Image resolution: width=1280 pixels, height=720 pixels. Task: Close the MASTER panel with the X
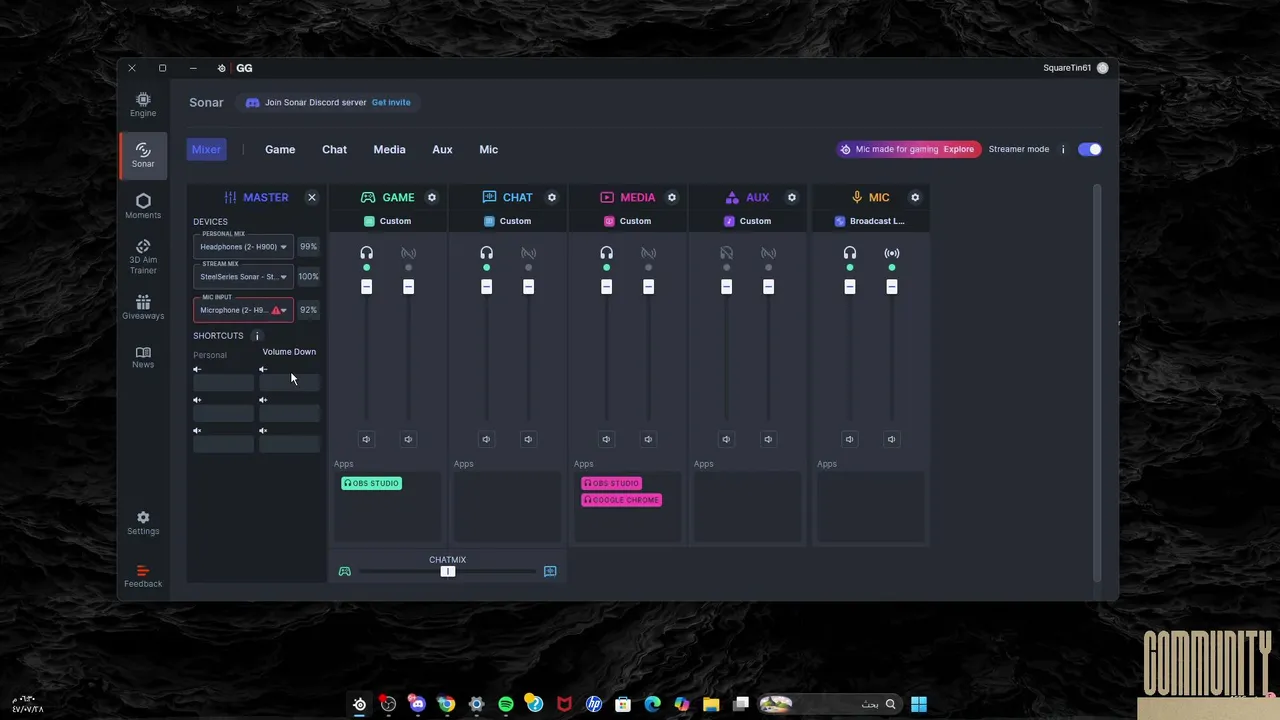[x=312, y=197]
